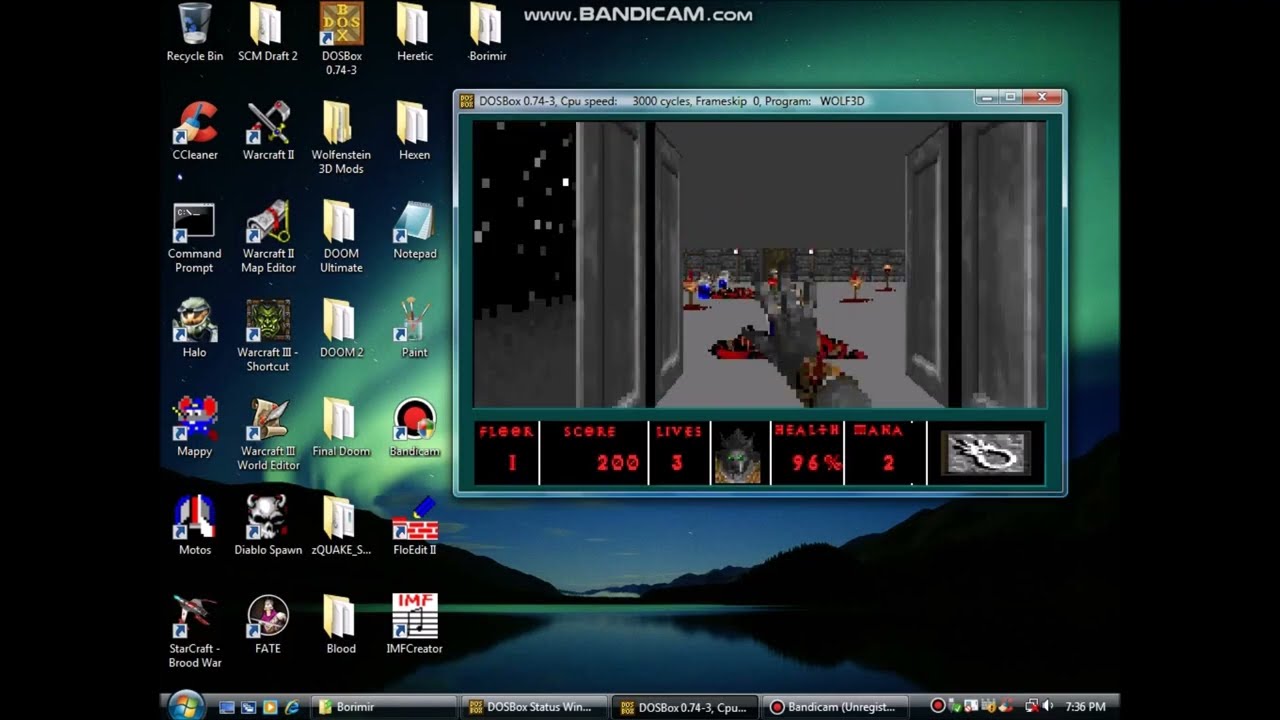
Task: Open media player quick launch icon
Action: pyautogui.click(x=270, y=707)
